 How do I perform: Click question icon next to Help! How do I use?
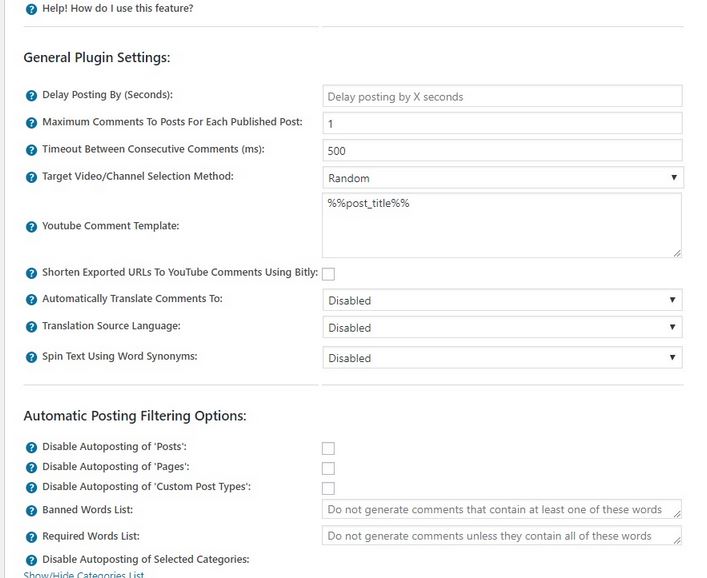tap(31, 9)
